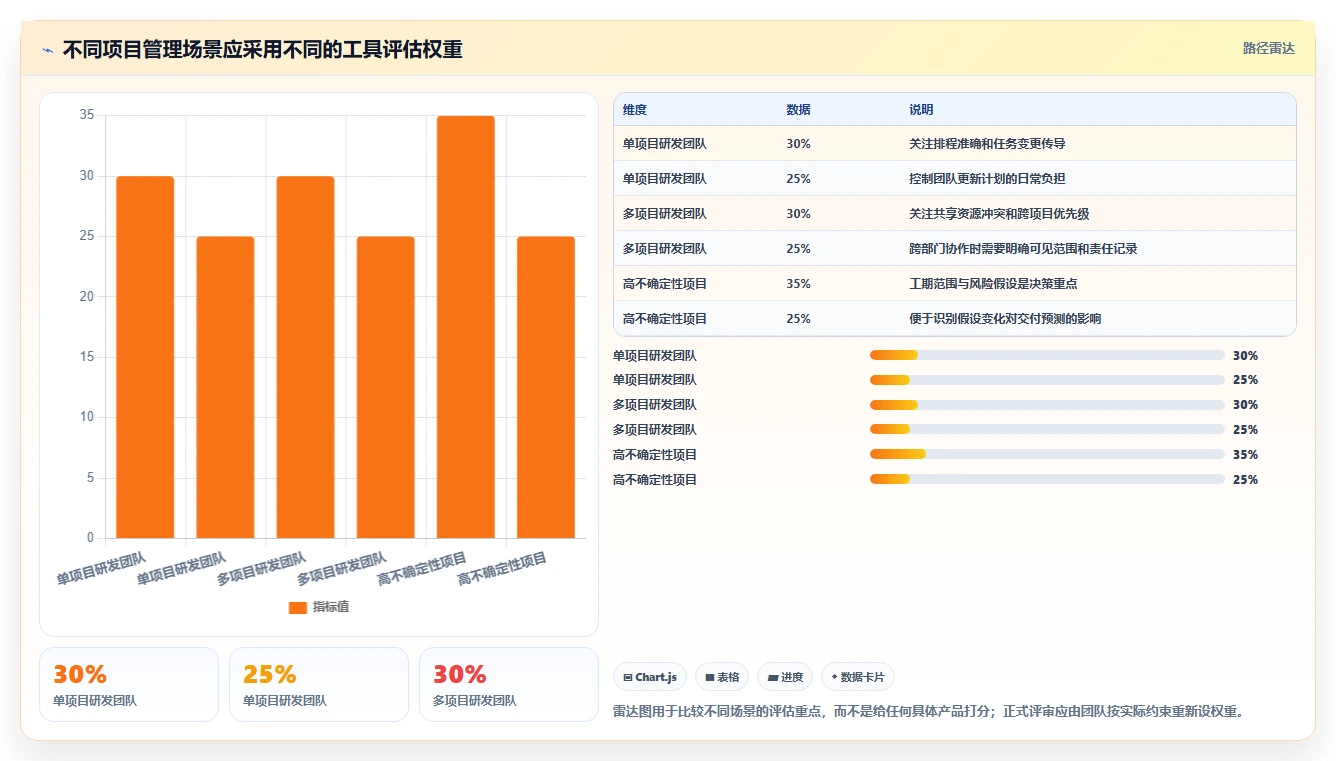1336x761 pixels.
Task: Click the 25% progress bar for 单项目研发团队
Action: click(1047, 380)
